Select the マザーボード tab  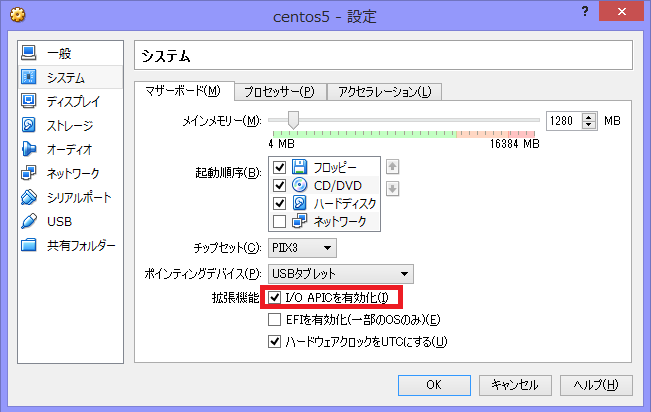coord(183,91)
